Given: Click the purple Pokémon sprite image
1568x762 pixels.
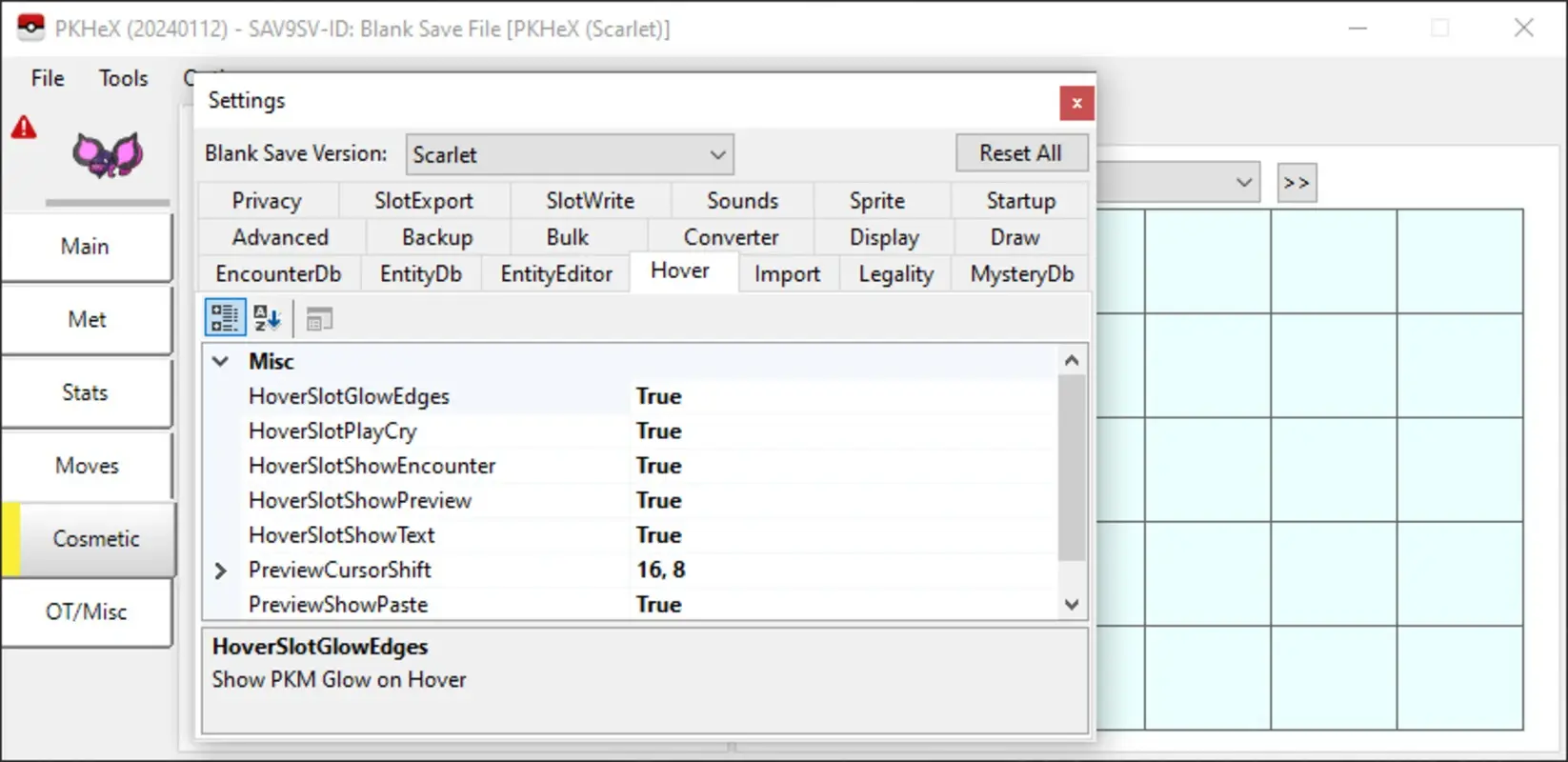Looking at the screenshot, I should (x=108, y=154).
